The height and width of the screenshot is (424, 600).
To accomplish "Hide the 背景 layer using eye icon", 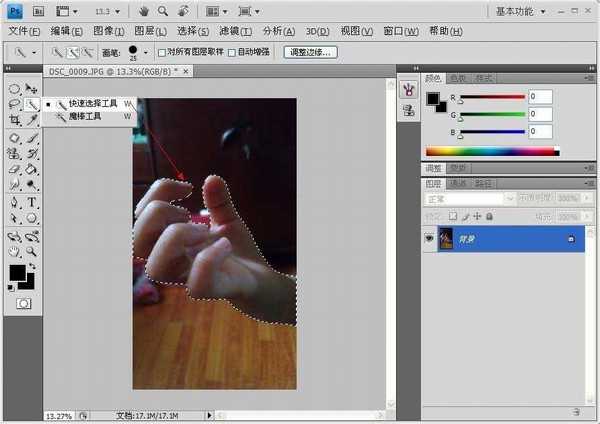I will (430, 240).
